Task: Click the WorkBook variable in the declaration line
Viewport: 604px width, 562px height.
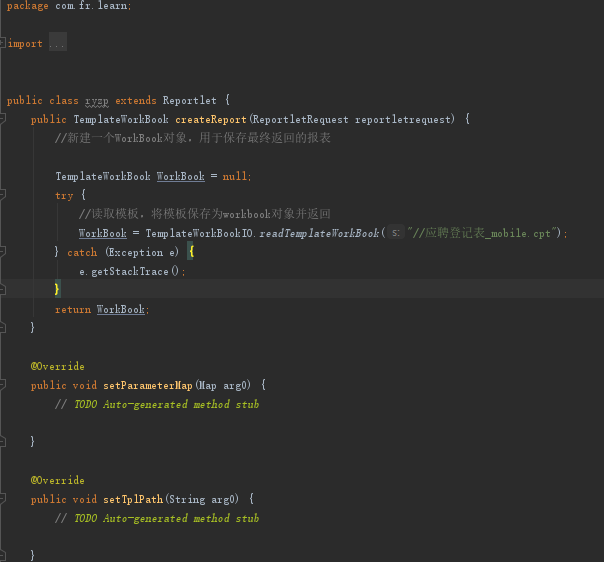Action: (x=181, y=176)
